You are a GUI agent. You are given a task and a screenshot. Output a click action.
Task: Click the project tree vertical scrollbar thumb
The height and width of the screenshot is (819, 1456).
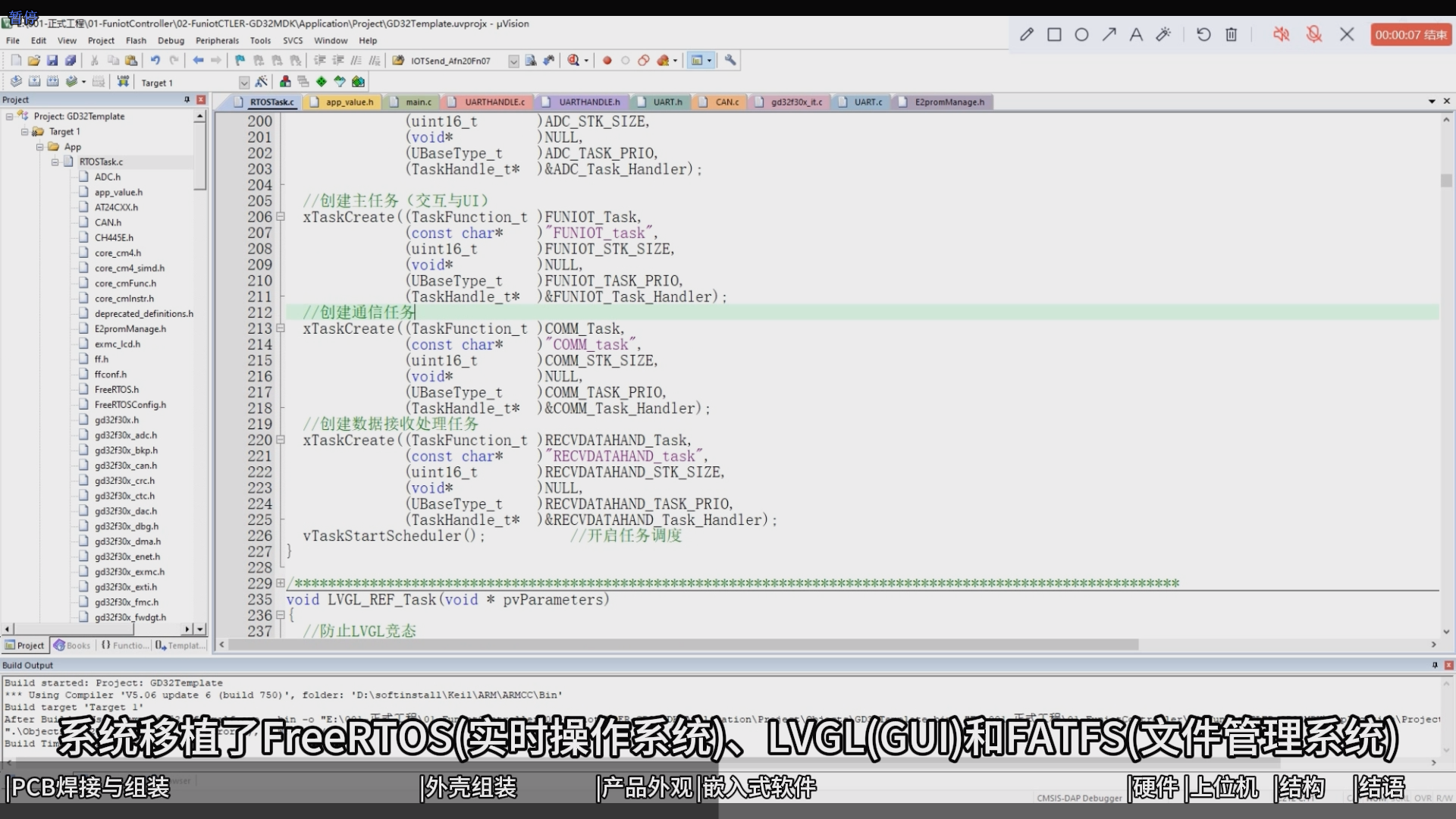point(199,156)
